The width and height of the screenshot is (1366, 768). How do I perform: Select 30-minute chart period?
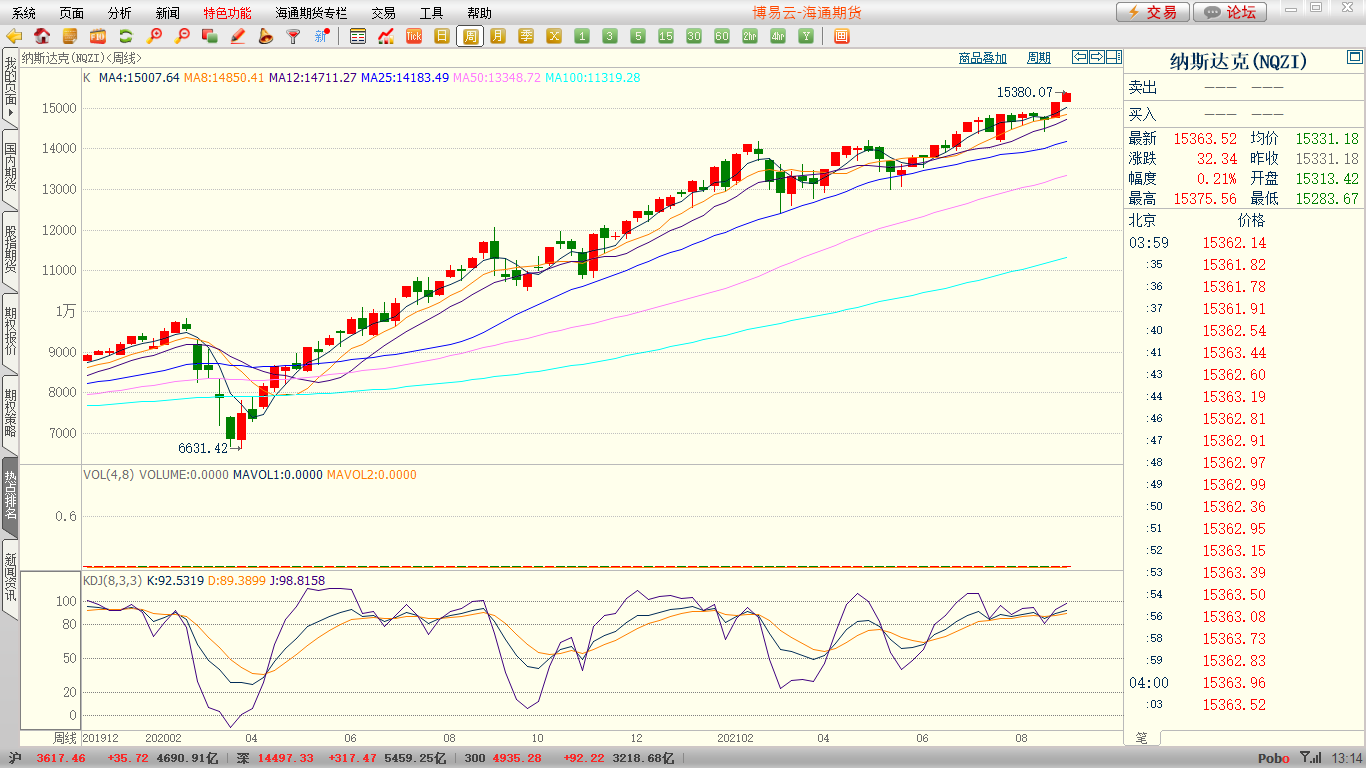pyautogui.click(x=694, y=36)
